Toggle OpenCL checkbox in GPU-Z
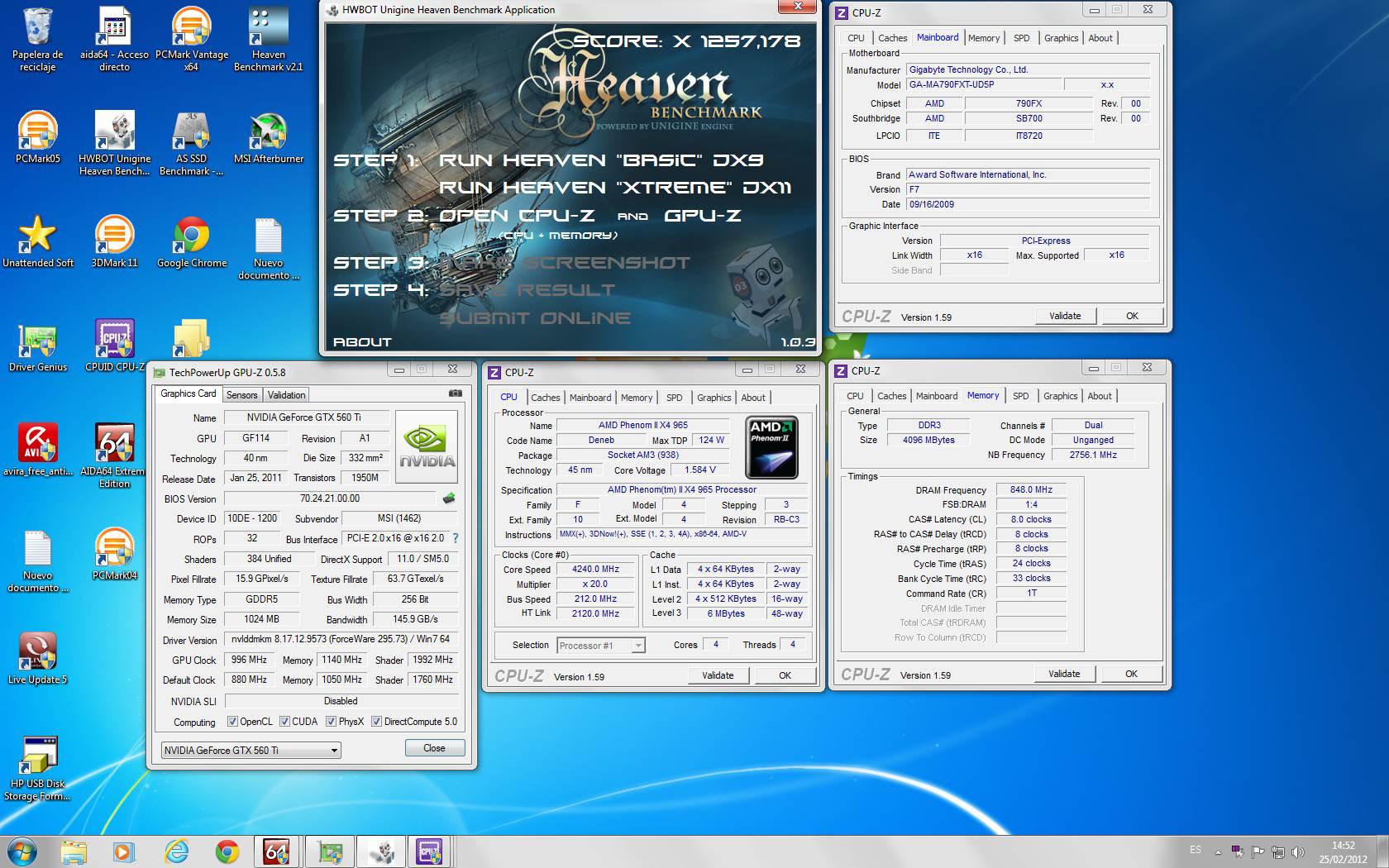 [232, 722]
